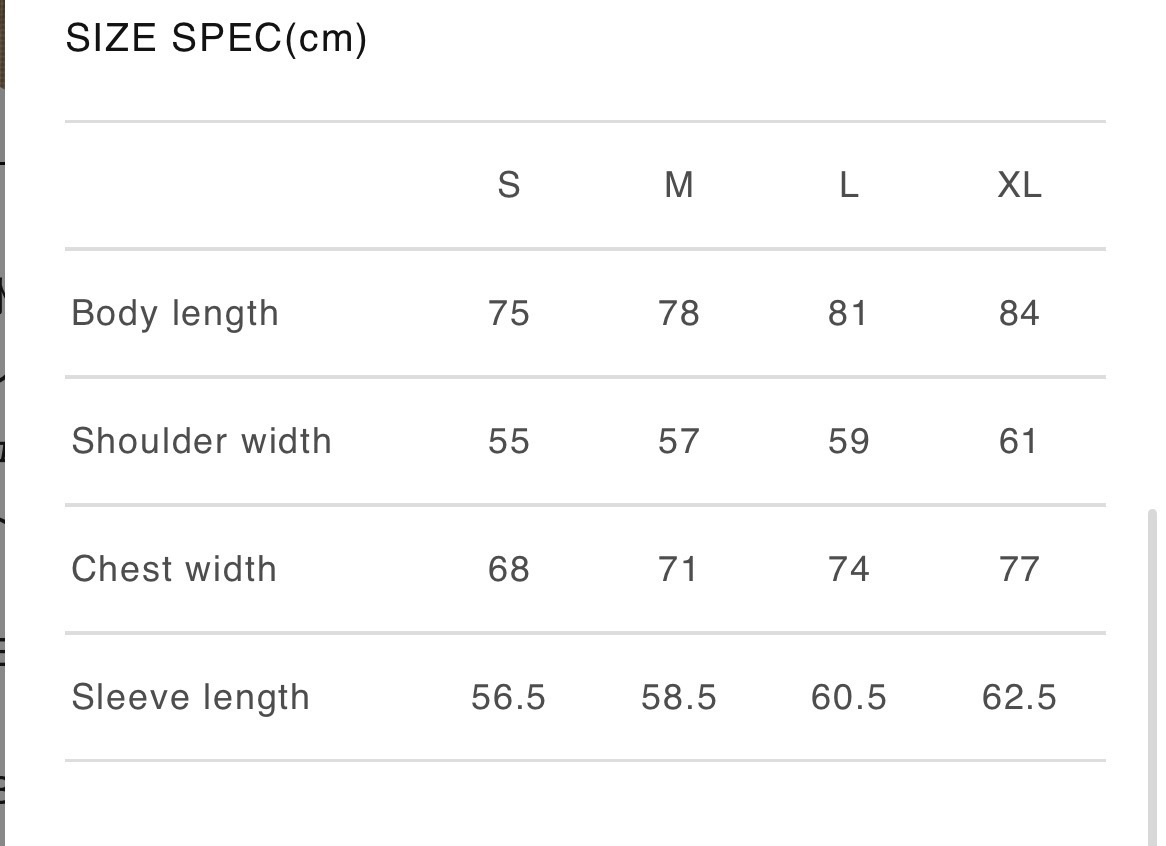Click Sleeve length value 62.5 for size XL
The width and height of the screenshot is (1166, 846).
pos(1019,697)
